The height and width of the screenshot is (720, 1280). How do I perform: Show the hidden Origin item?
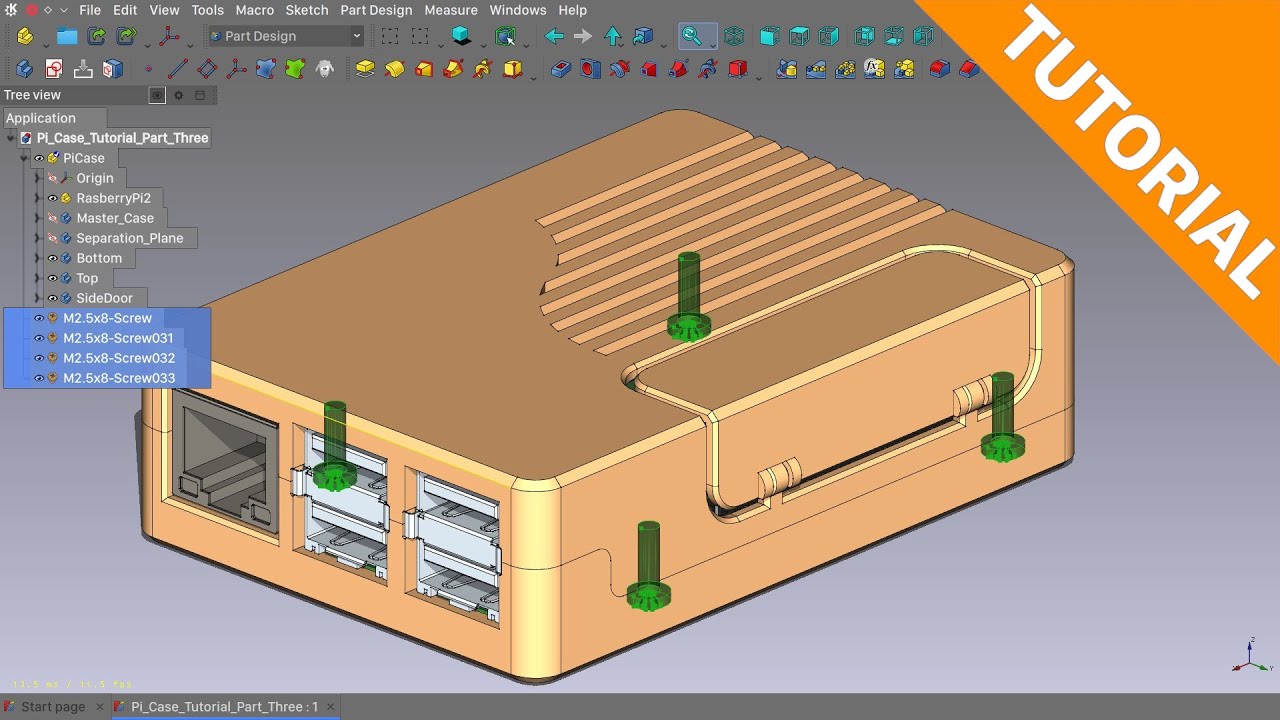pos(53,178)
